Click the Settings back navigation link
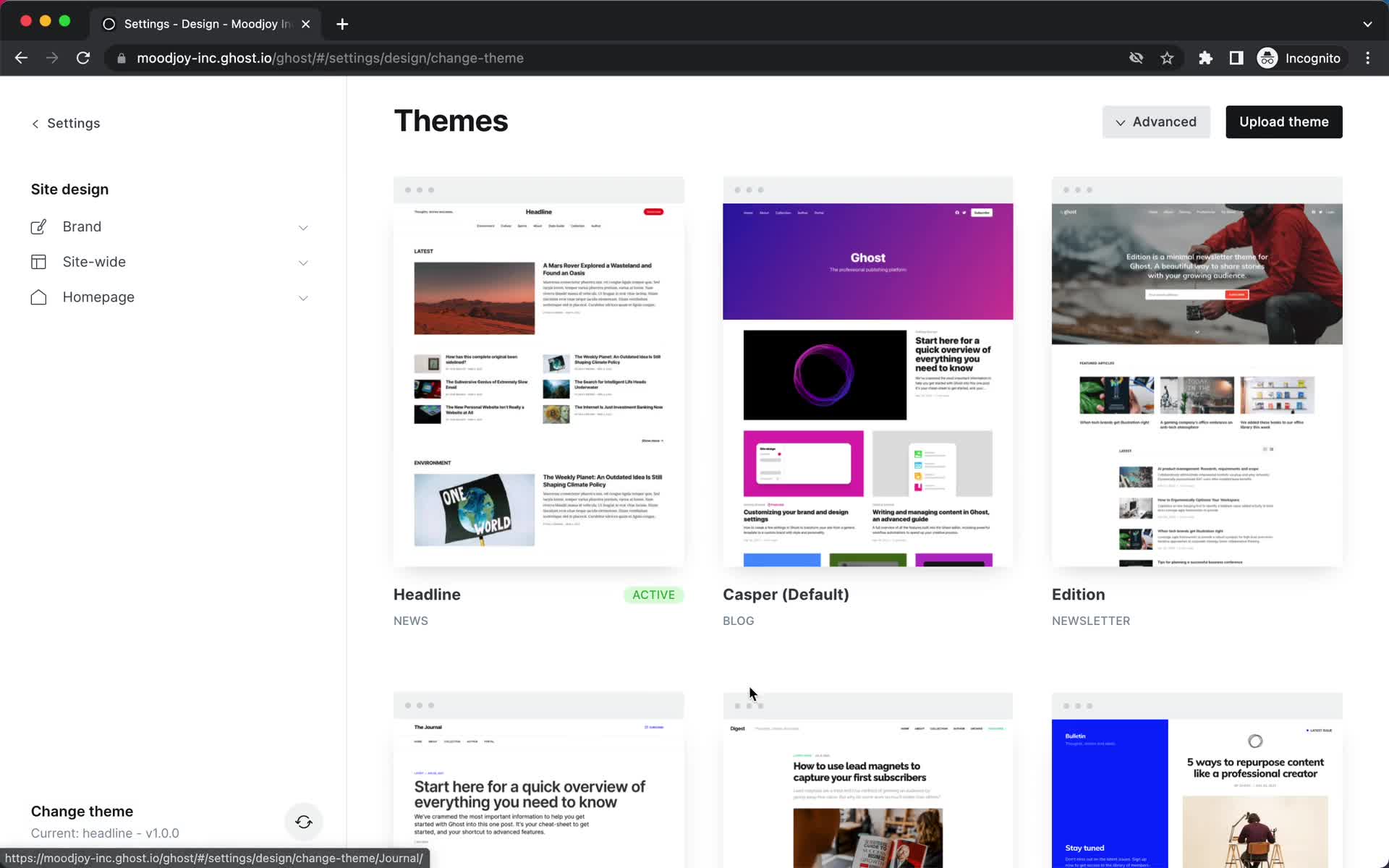 [x=65, y=123]
